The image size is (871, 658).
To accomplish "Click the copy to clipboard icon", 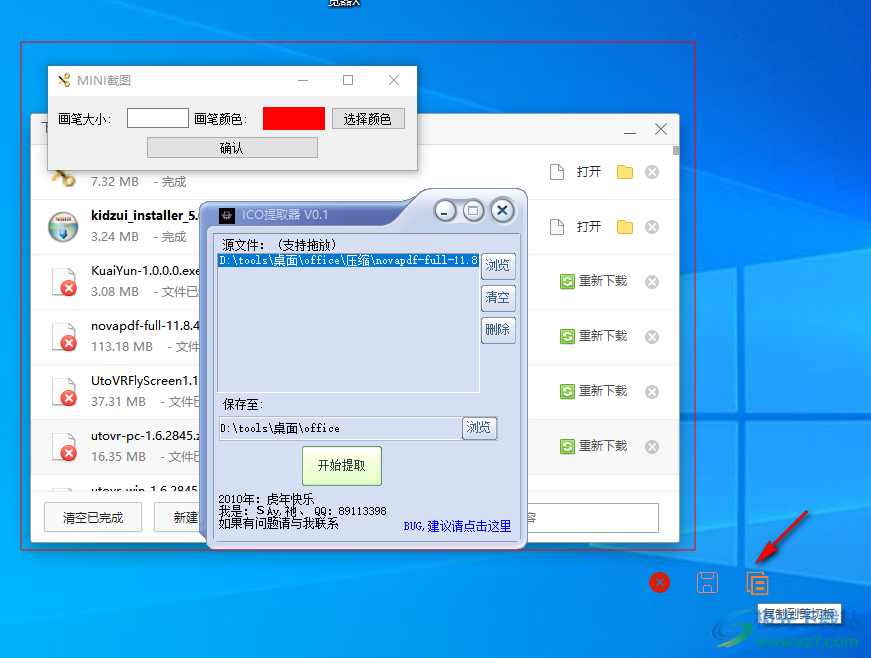I will (x=757, y=582).
